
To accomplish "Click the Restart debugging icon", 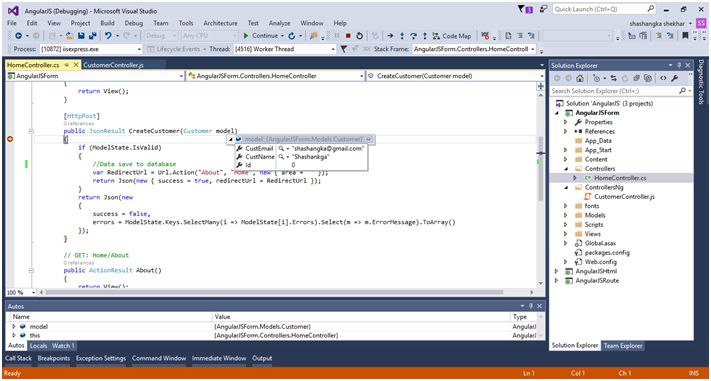I will [359, 36].
